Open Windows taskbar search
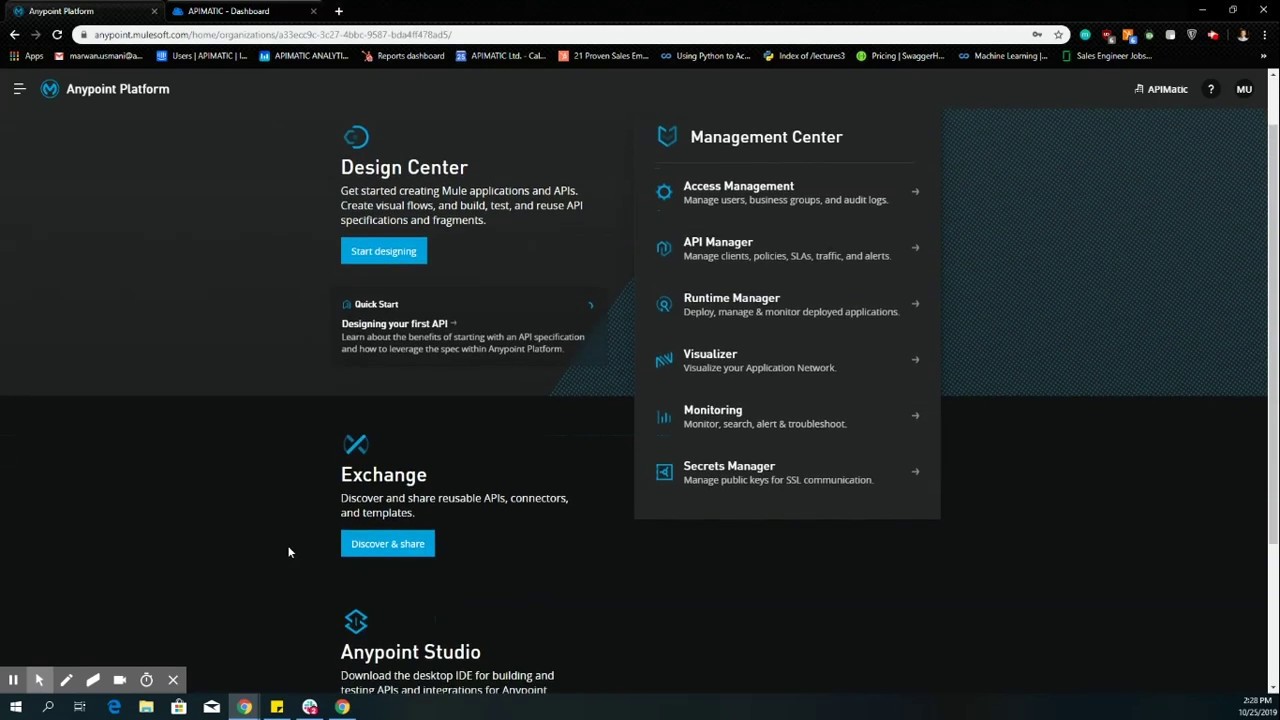This screenshot has height=720, width=1280. pyautogui.click(x=47, y=707)
